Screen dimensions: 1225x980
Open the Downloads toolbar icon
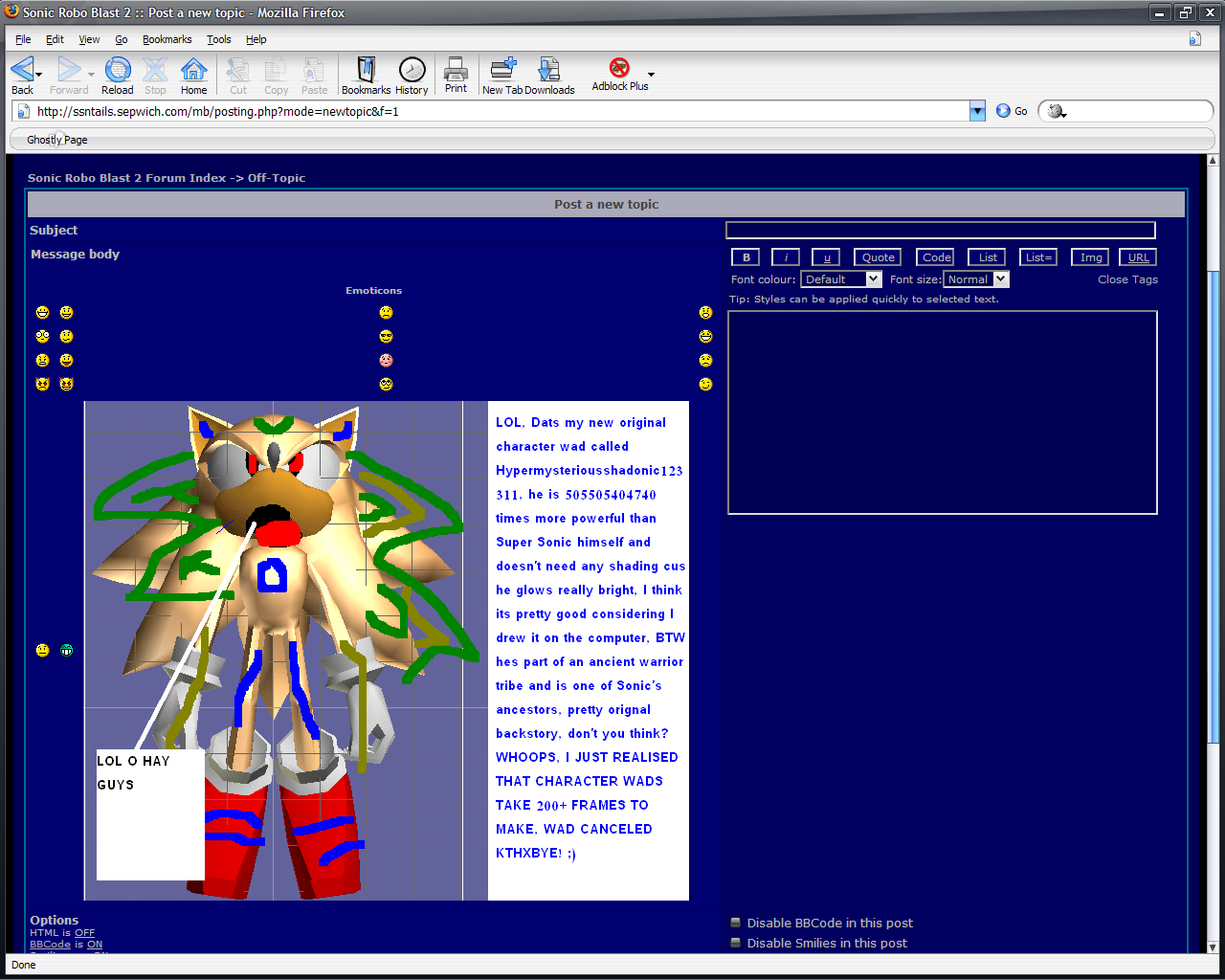548,71
